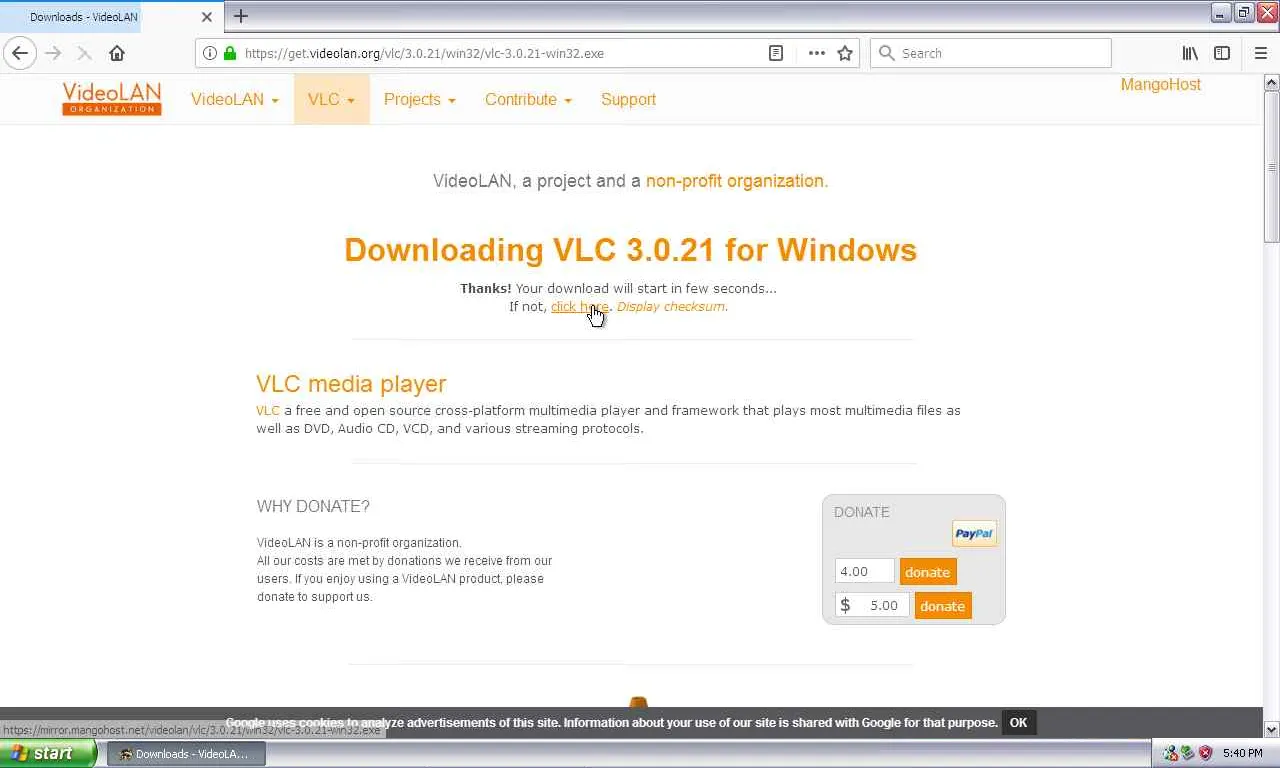Image resolution: width=1280 pixels, height=768 pixels.
Task: Open the Contribute dropdown menu
Action: [528, 99]
